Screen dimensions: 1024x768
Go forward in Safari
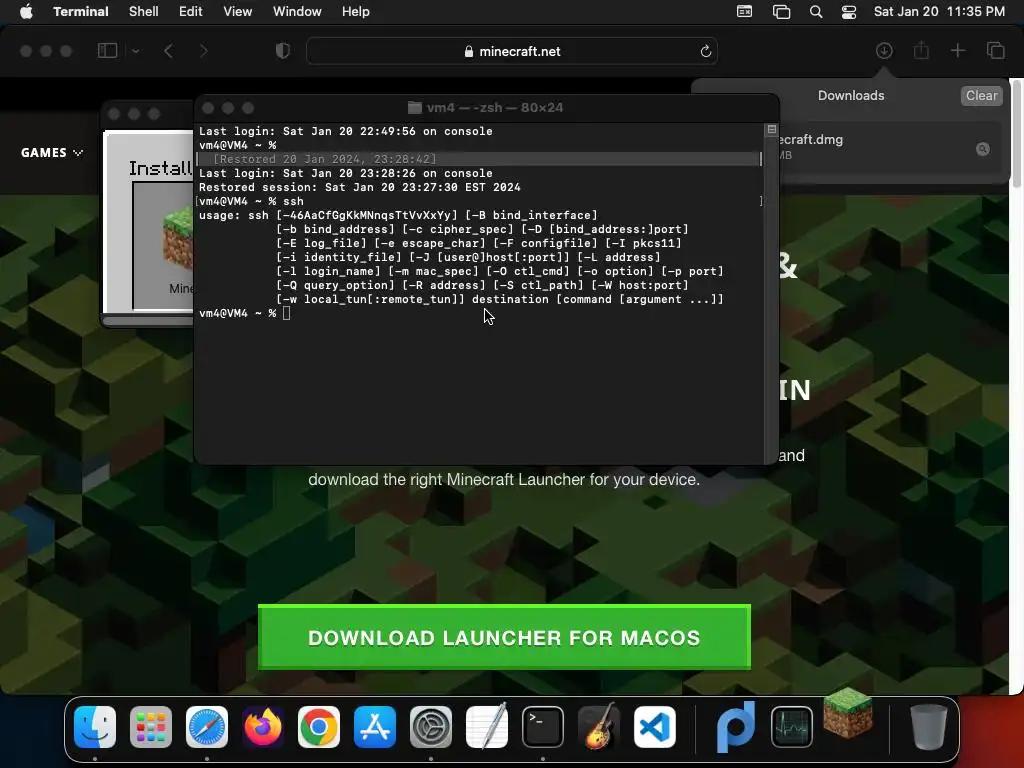click(x=203, y=51)
